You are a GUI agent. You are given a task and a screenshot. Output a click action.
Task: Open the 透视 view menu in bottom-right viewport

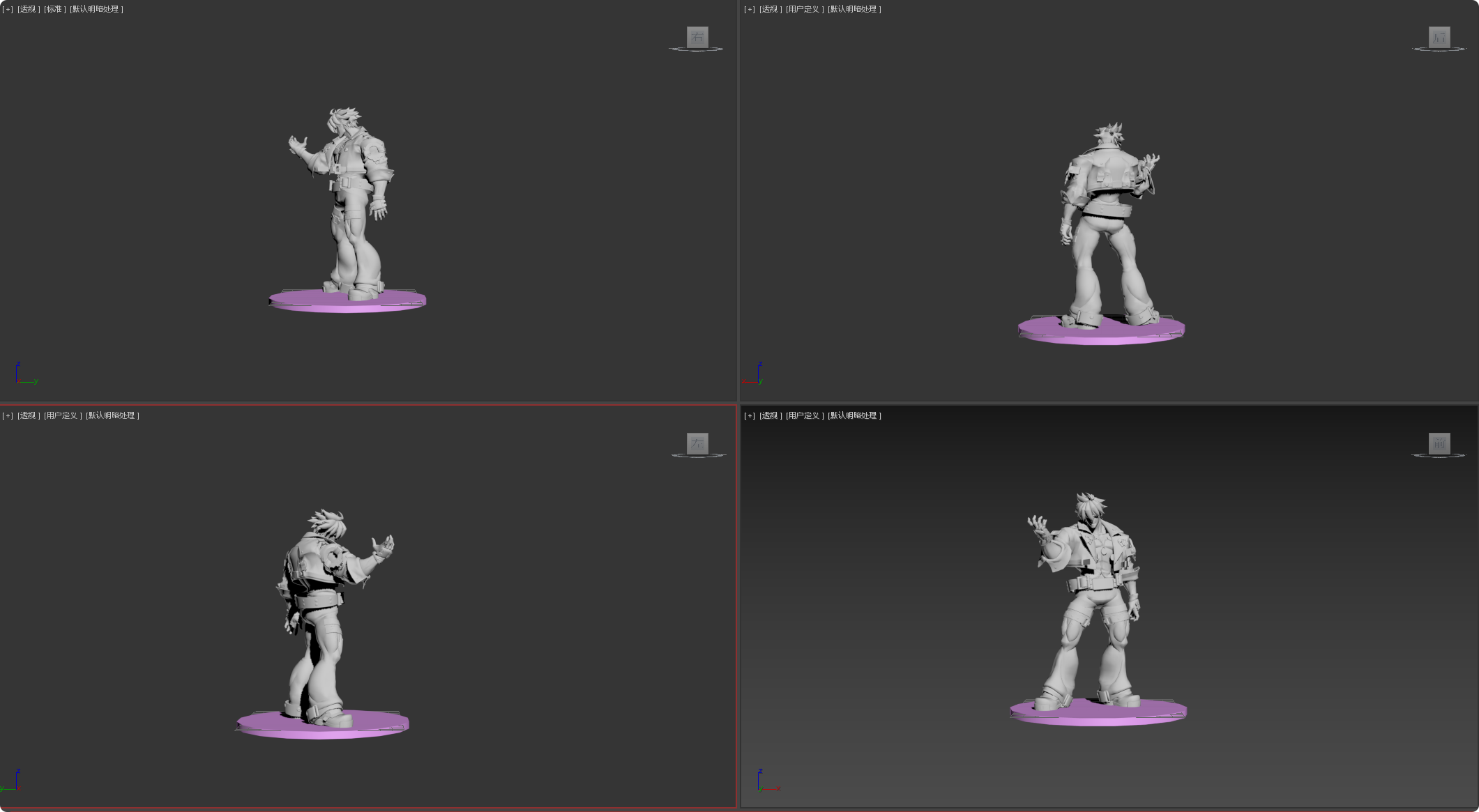tap(770, 415)
